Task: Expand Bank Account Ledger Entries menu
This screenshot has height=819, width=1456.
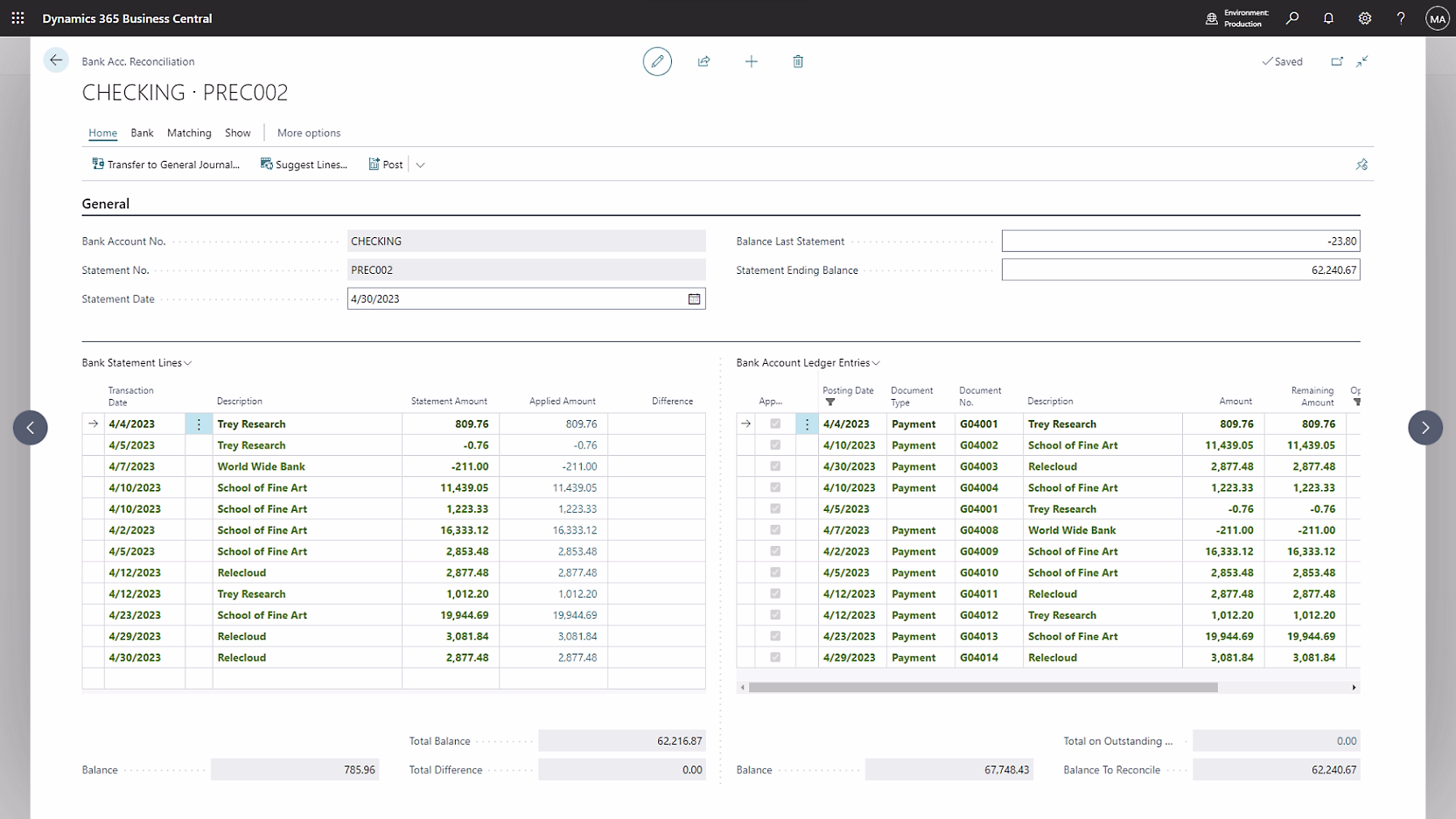Action: 808,362
